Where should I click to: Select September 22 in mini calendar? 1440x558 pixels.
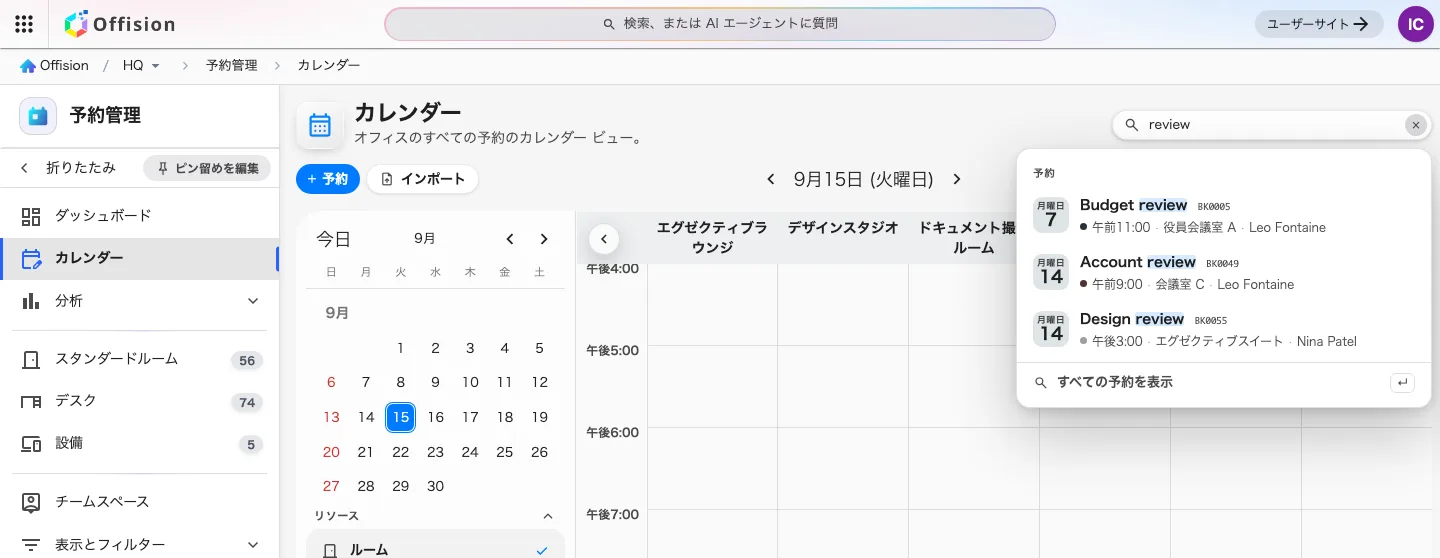400,452
